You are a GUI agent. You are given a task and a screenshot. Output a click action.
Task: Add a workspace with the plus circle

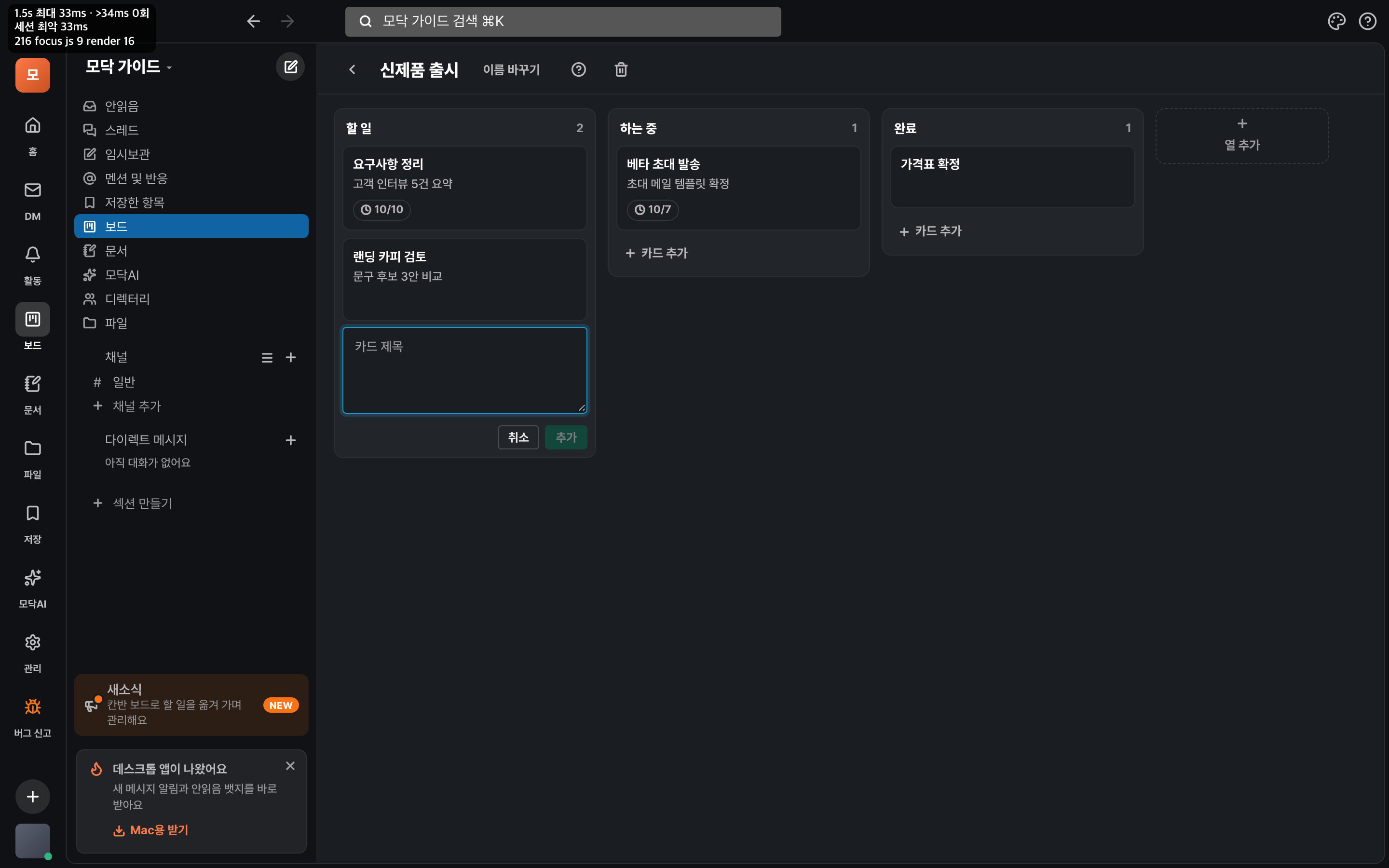tap(33, 796)
